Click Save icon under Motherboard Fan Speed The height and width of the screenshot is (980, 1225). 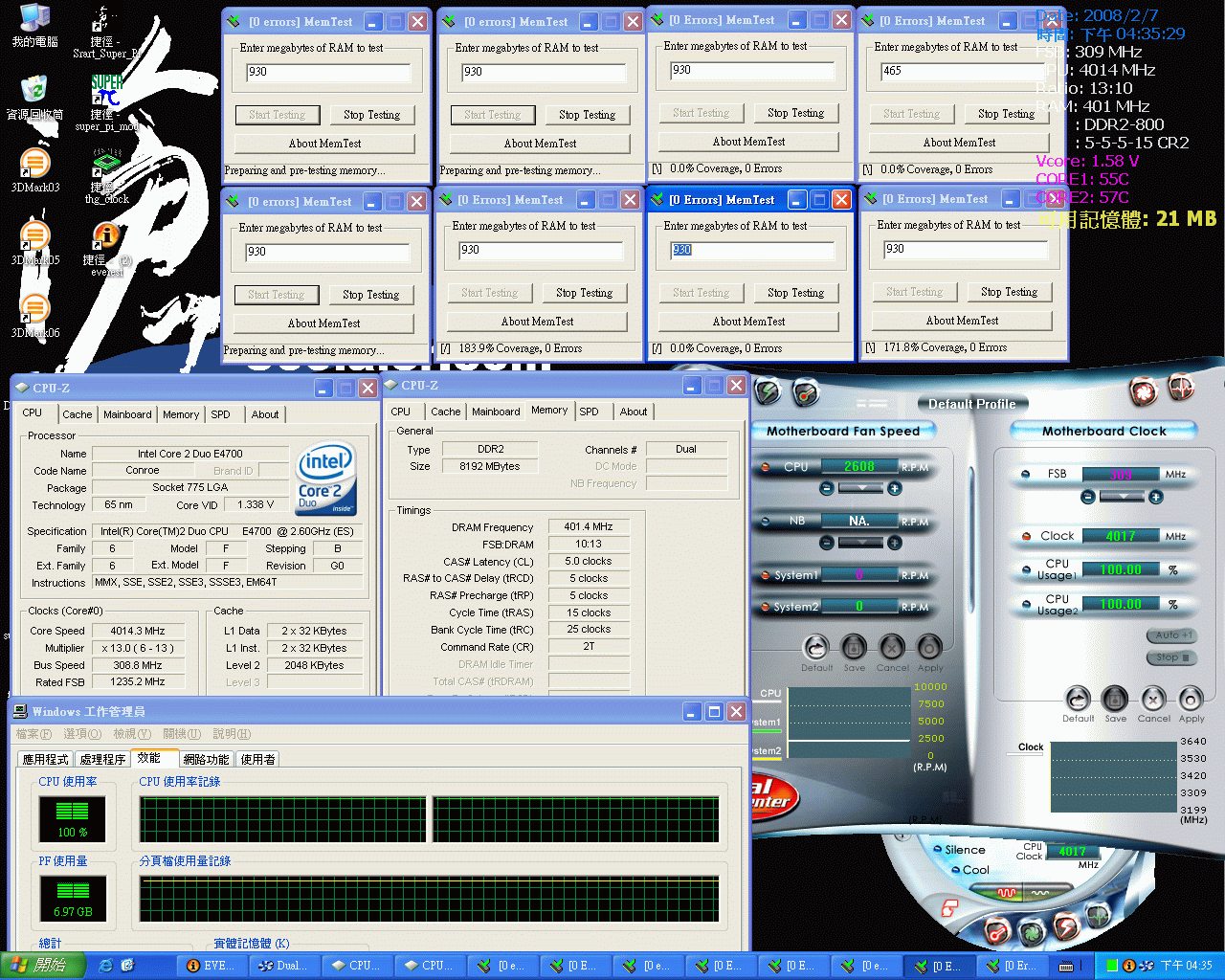(854, 649)
